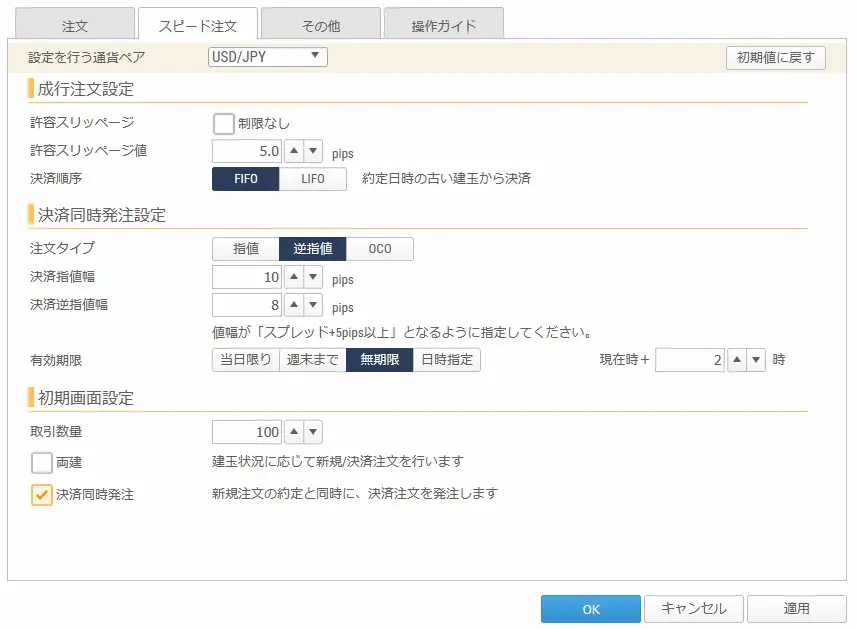Image resolution: width=857 pixels, height=629 pixels.
Task: View the 操作ガイド tab
Action: [x=443, y=22]
